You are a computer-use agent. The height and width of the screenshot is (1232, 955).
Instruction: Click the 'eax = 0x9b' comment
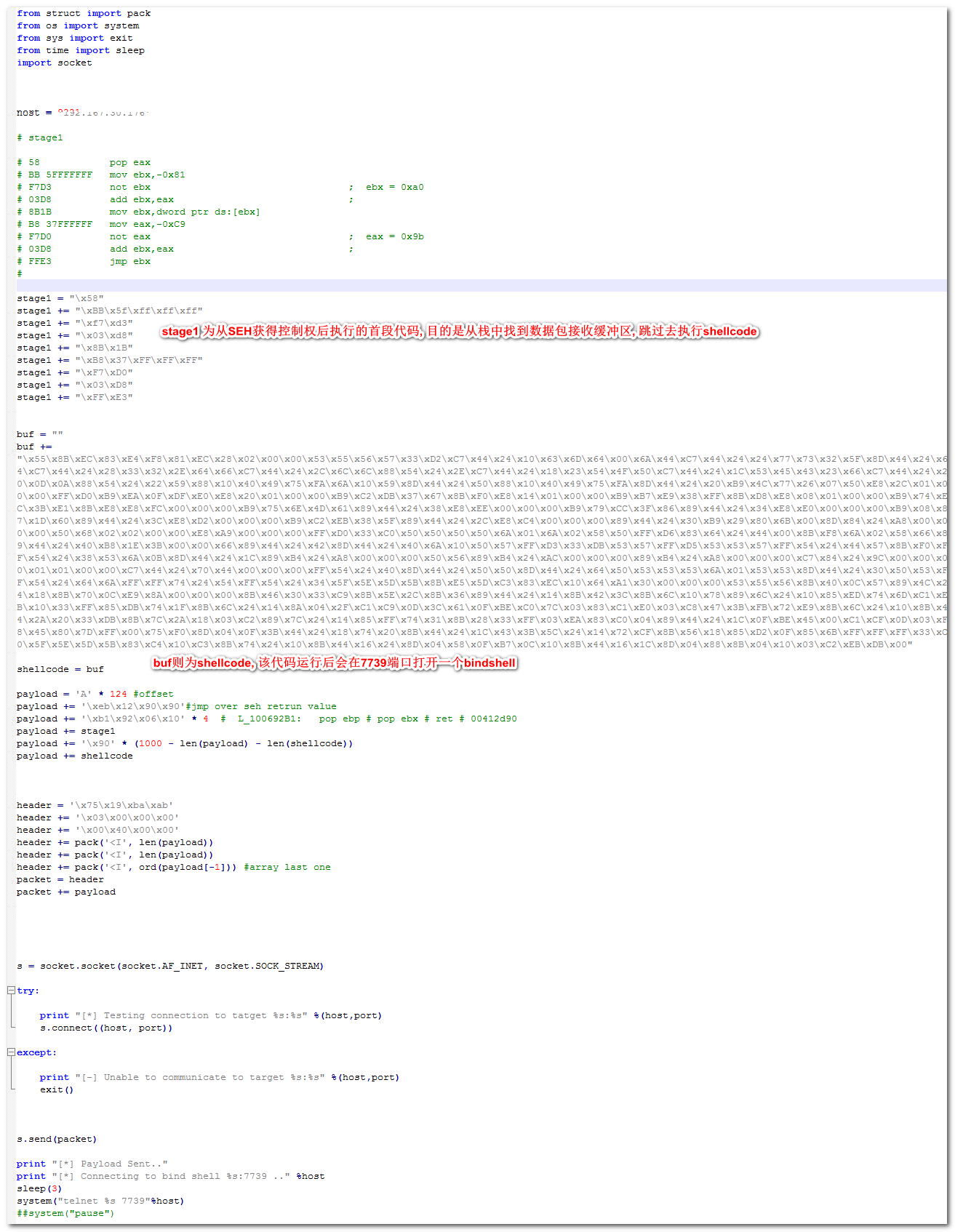386,236
